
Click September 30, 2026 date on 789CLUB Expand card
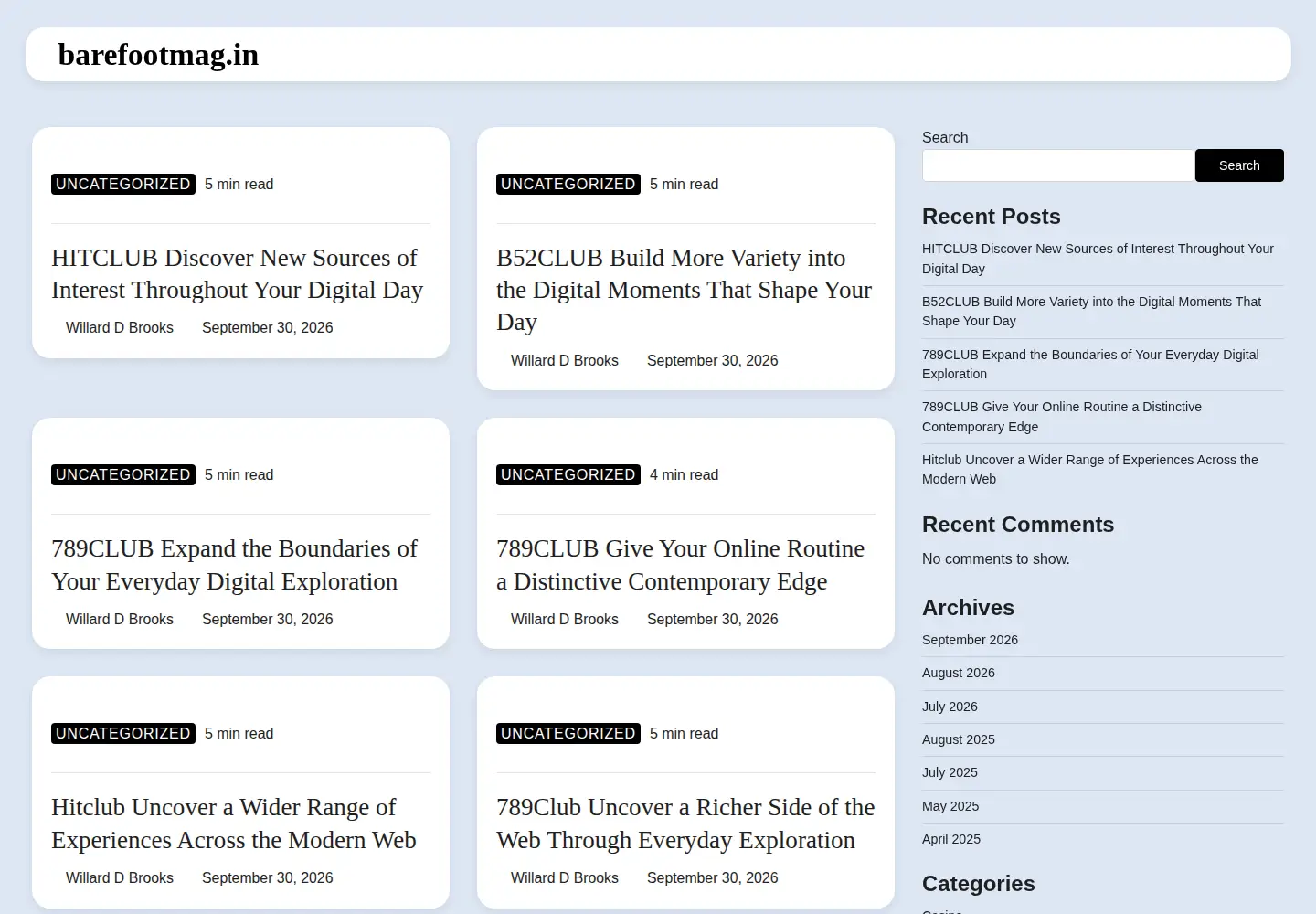click(267, 619)
